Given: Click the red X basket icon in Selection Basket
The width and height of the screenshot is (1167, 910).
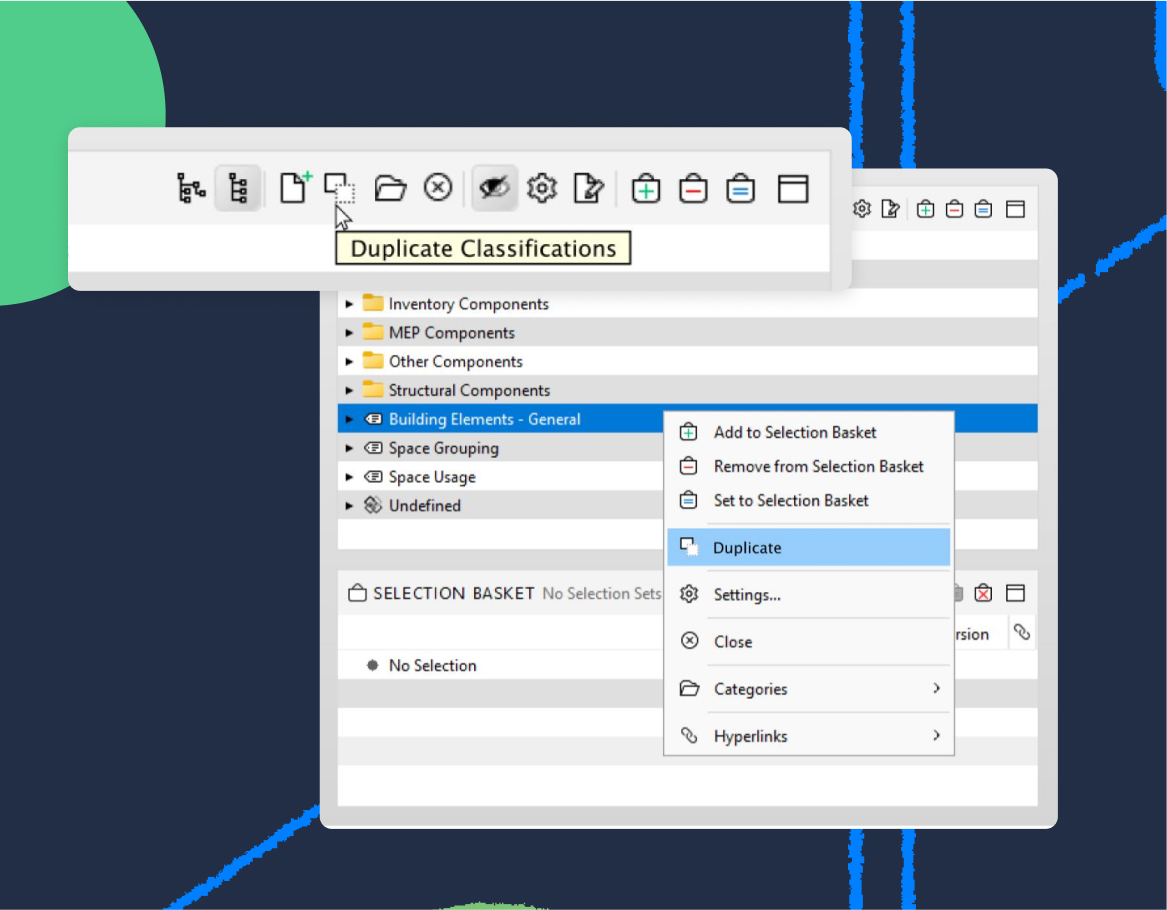Looking at the screenshot, I should tap(983, 593).
